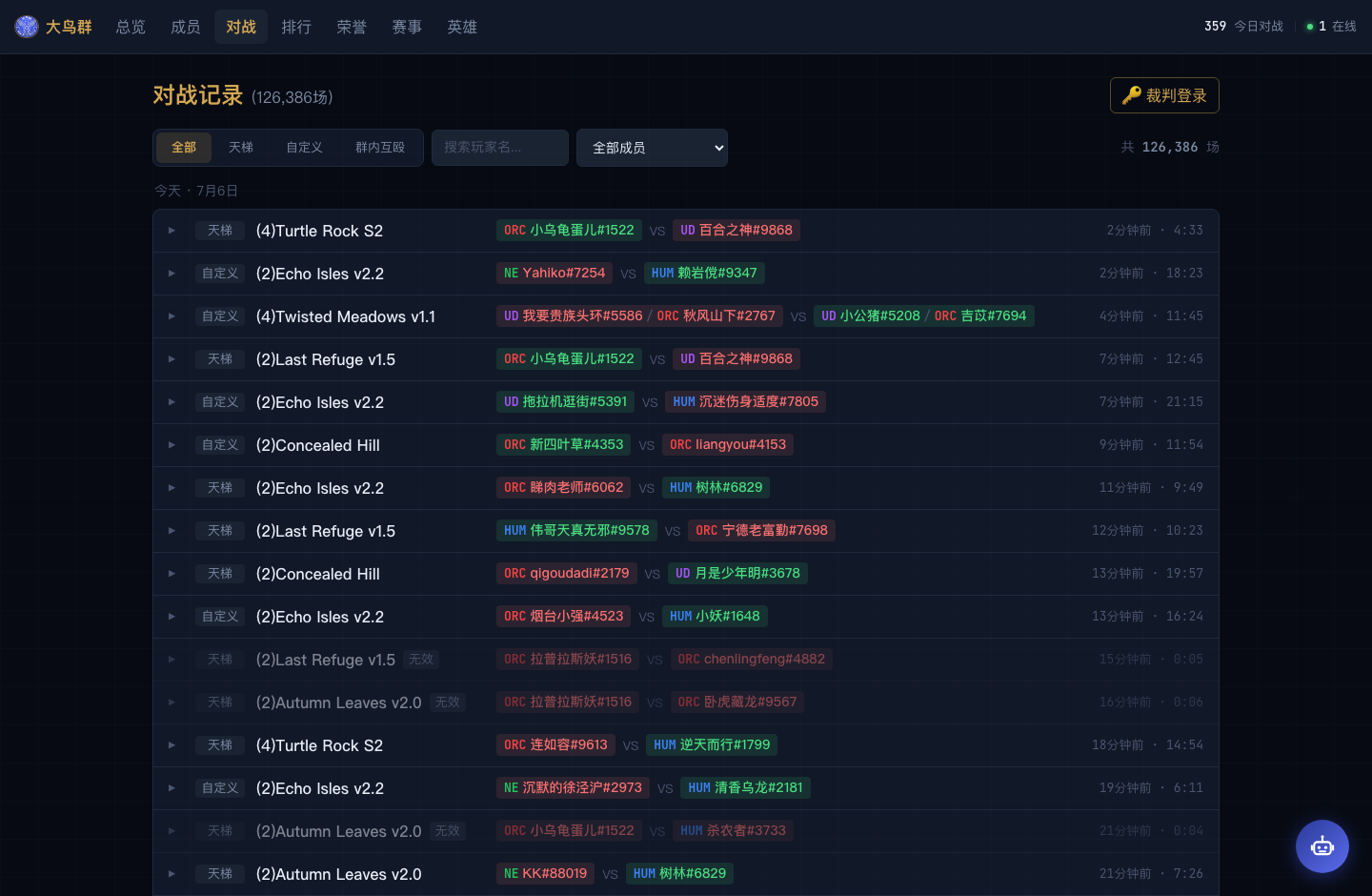
Task: Open the 荣誉 nav tab
Action: click(352, 27)
